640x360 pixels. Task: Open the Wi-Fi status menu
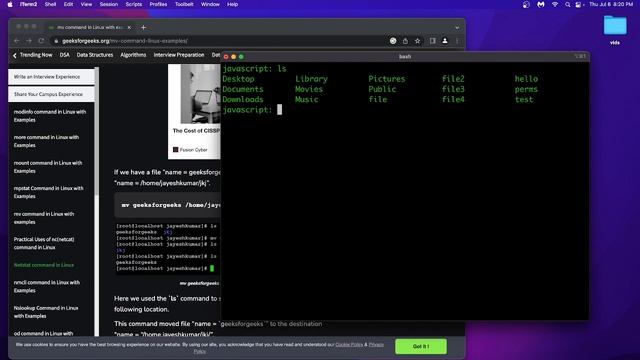pyautogui.click(x=555, y=4)
